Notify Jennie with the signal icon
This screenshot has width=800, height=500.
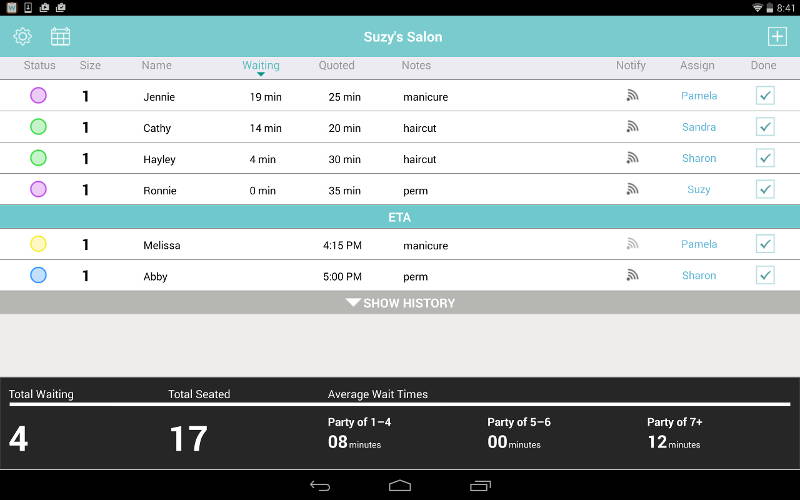[632, 95]
